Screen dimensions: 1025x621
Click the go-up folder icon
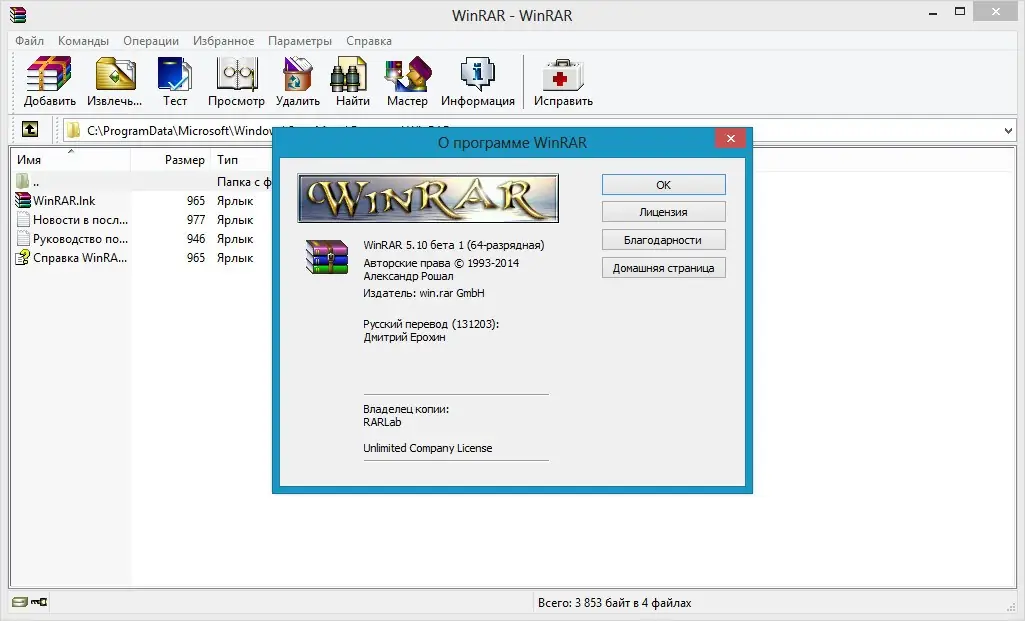(30, 130)
